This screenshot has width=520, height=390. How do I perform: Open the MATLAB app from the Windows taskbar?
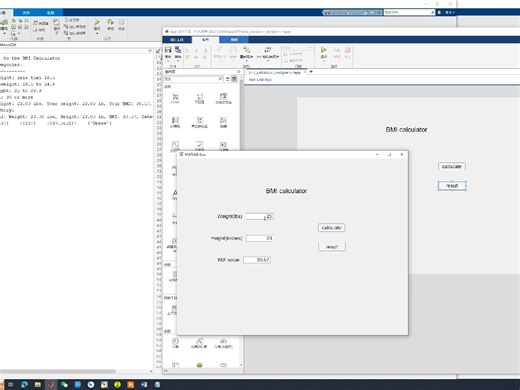click(x=51, y=384)
